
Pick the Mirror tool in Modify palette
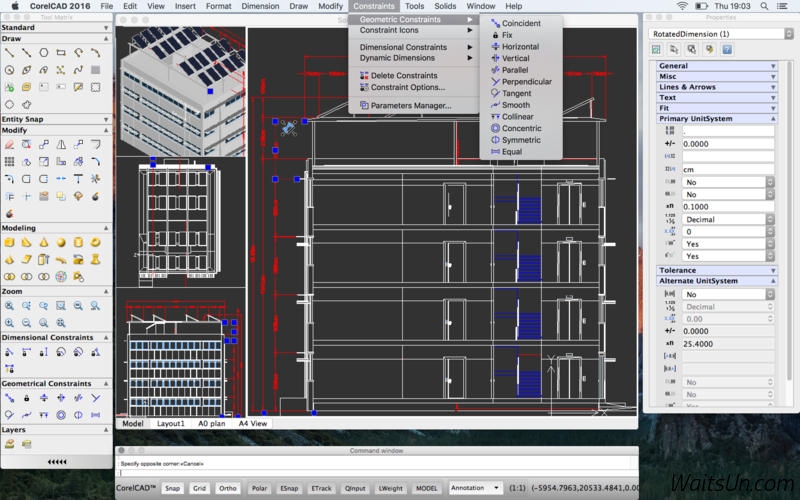pyautogui.click(x=61, y=145)
